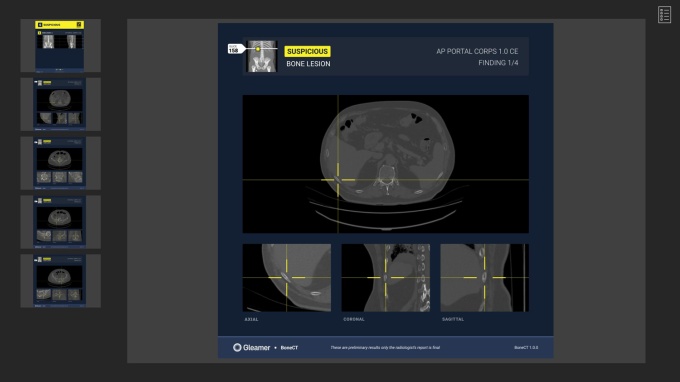The width and height of the screenshot is (680, 382).
Task: Select the second page thumbnail
Action: pos(60,104)
